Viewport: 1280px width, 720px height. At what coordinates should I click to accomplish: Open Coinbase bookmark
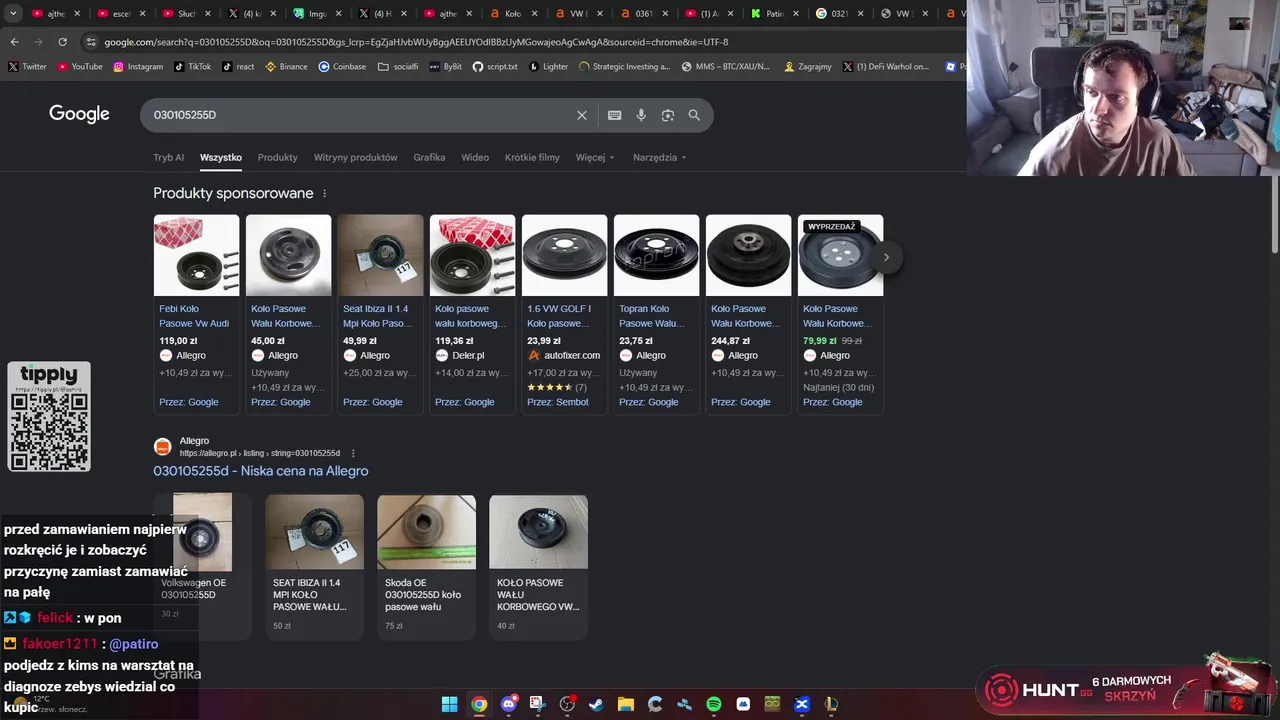pos(342,67)
